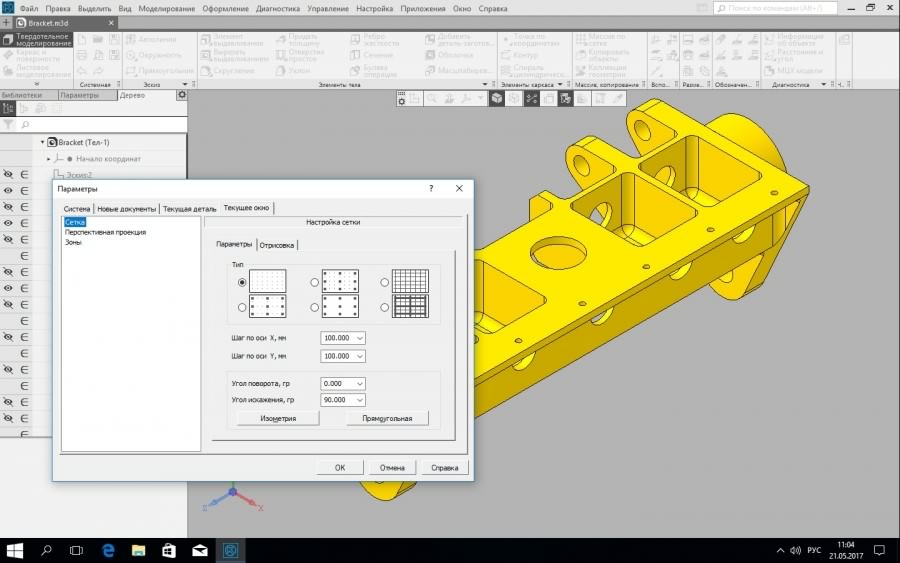Switch to the Отрисовка tab
The height and width of the screenshot is (563, 900).
click(277, 245)
